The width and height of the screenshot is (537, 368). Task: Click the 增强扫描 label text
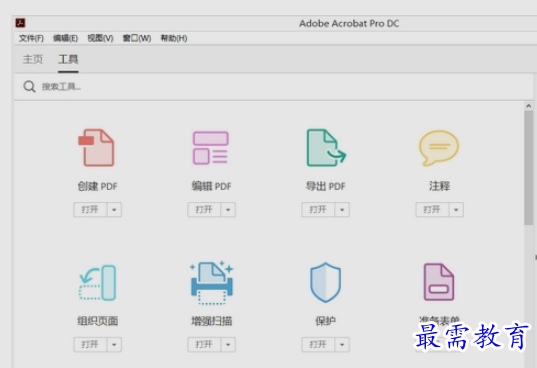(212, 321)
